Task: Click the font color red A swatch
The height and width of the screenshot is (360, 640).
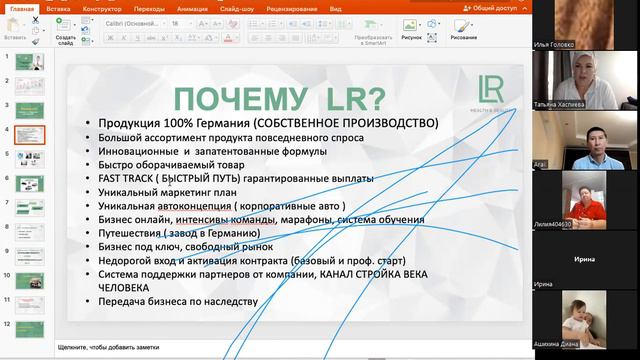Action: [228, 38]
